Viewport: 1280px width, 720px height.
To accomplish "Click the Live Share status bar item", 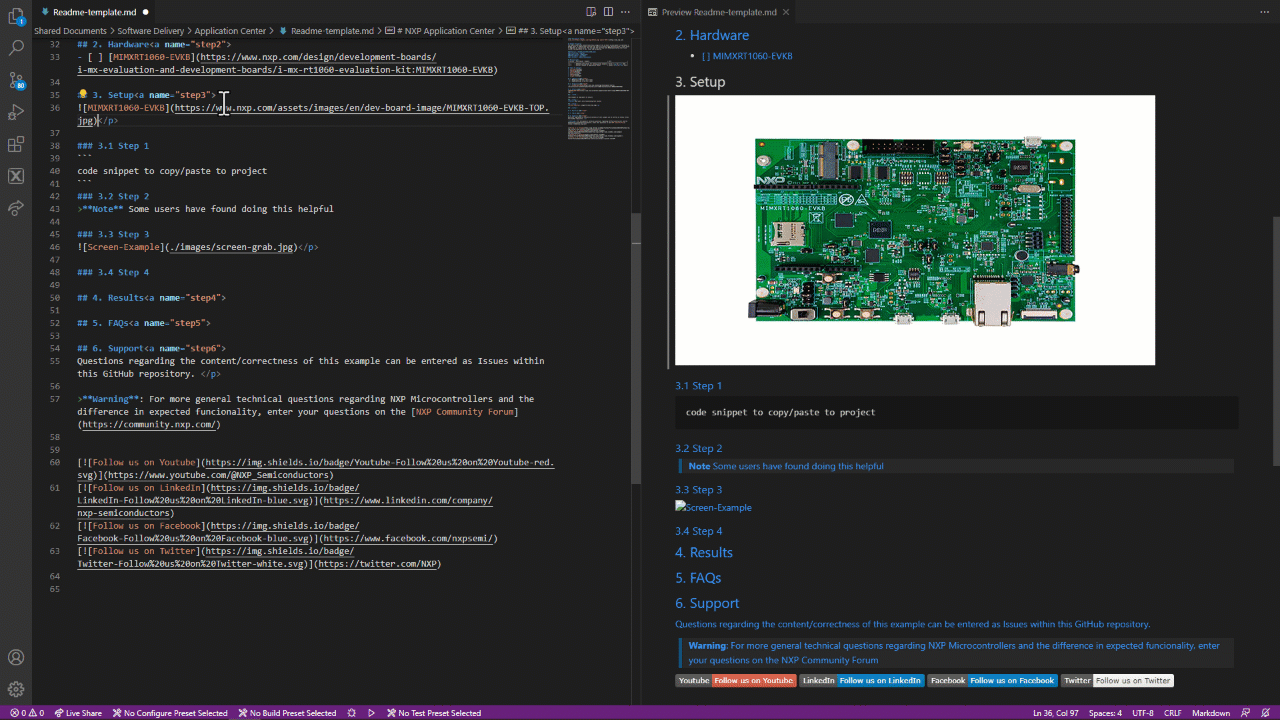I will pyautogui.click(x=78, y=713).
